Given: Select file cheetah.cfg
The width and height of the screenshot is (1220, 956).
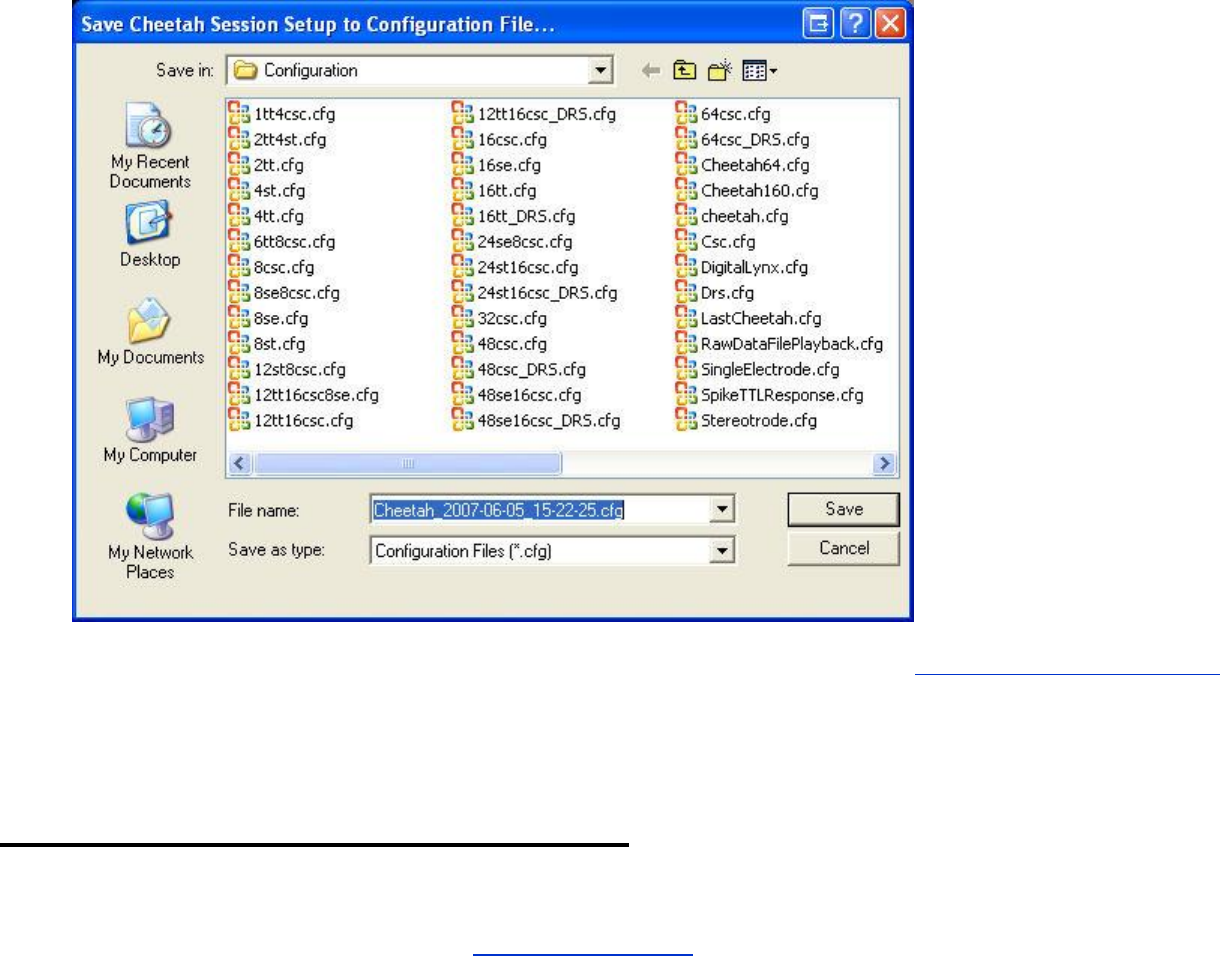Looking at the screenshot, I should point(733,216).
